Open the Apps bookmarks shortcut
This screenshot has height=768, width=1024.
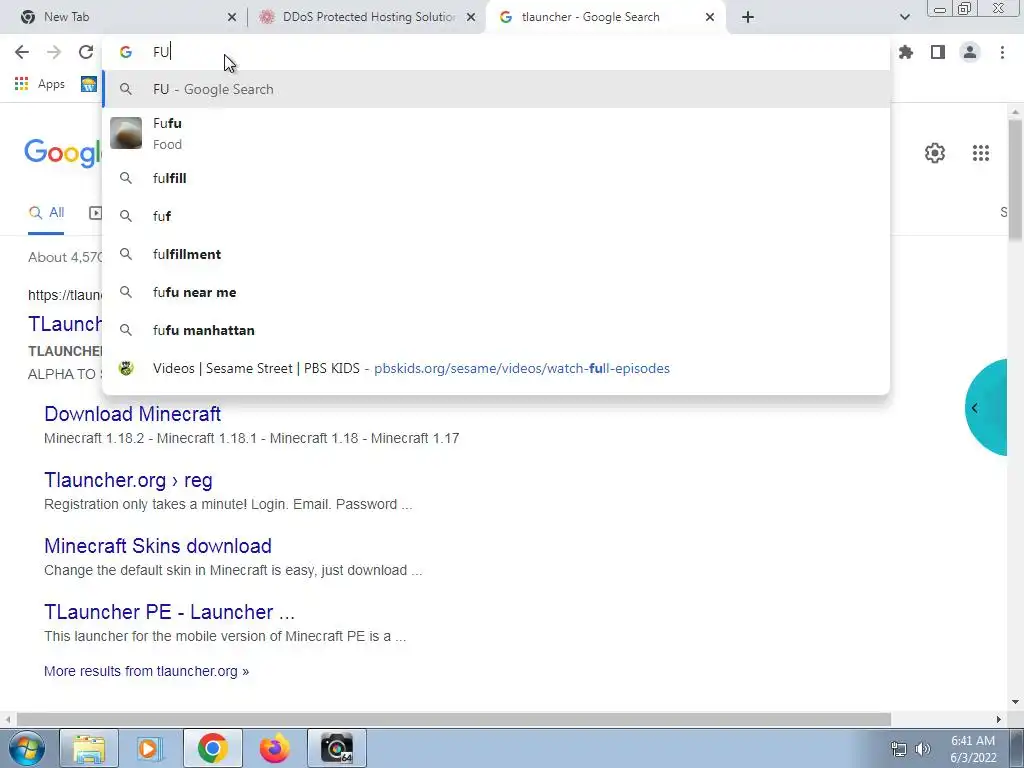40,84
